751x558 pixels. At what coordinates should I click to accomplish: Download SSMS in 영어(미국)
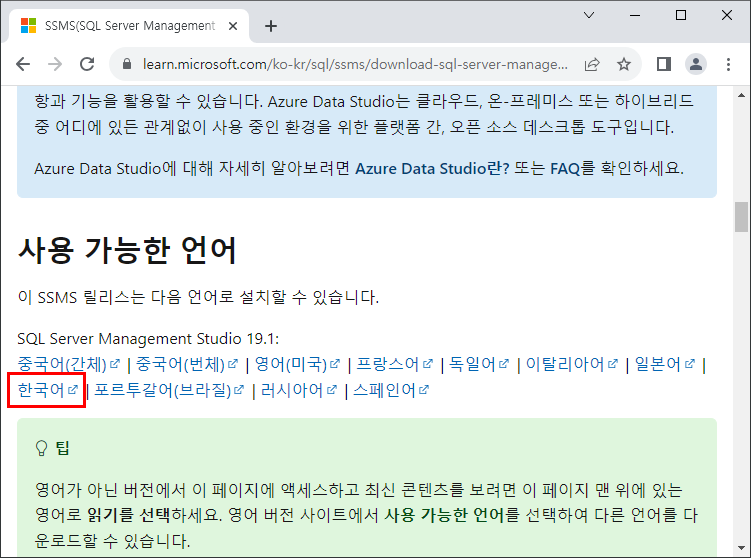pos(297,364)
